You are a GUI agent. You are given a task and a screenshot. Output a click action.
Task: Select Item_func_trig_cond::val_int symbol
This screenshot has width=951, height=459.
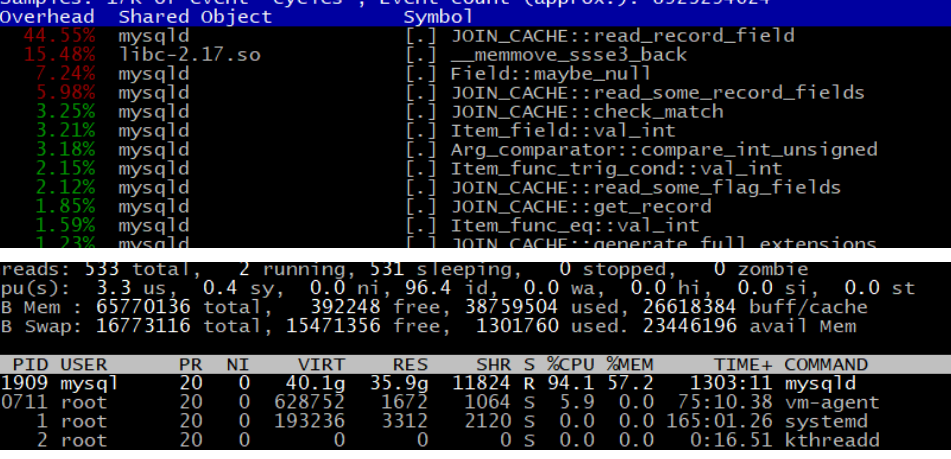click(x=616, y=169)
